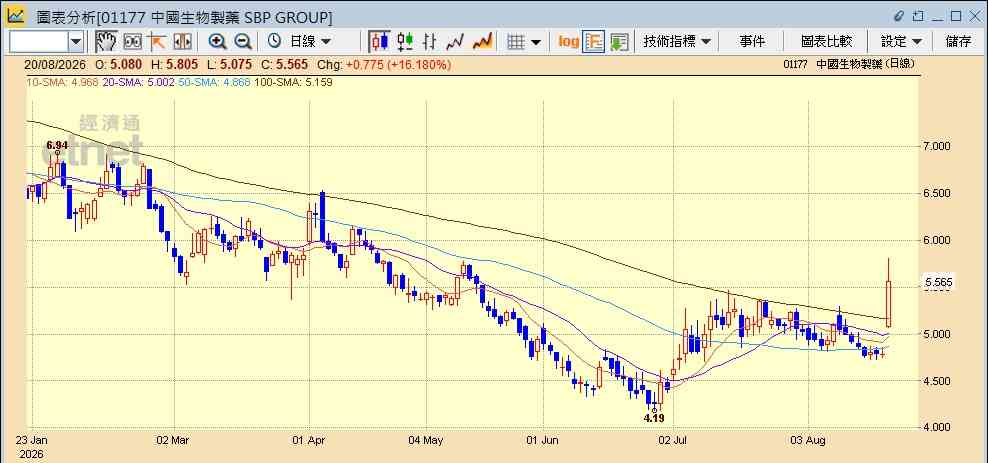Image resolution: width=988 pixels, height=463 pixels.
Task: Click the 6.94 high price marker
Action: [x=57, y=145]
